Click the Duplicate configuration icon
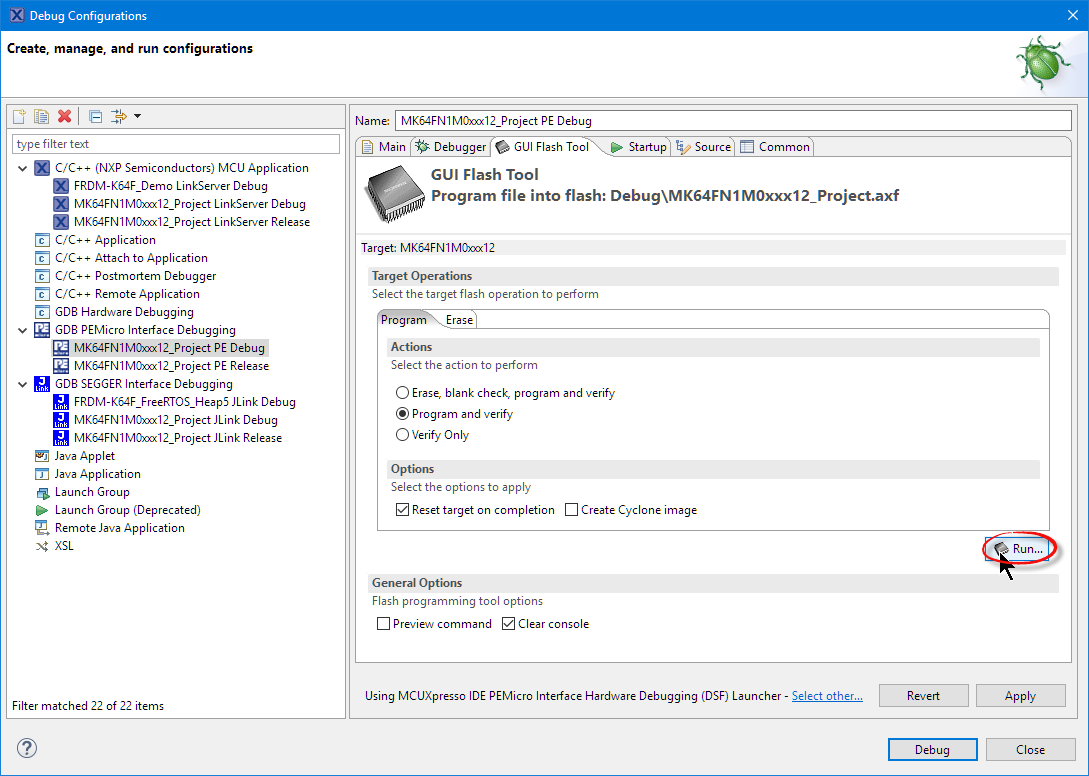This screenshot has width=1089, height=776. 41,116
